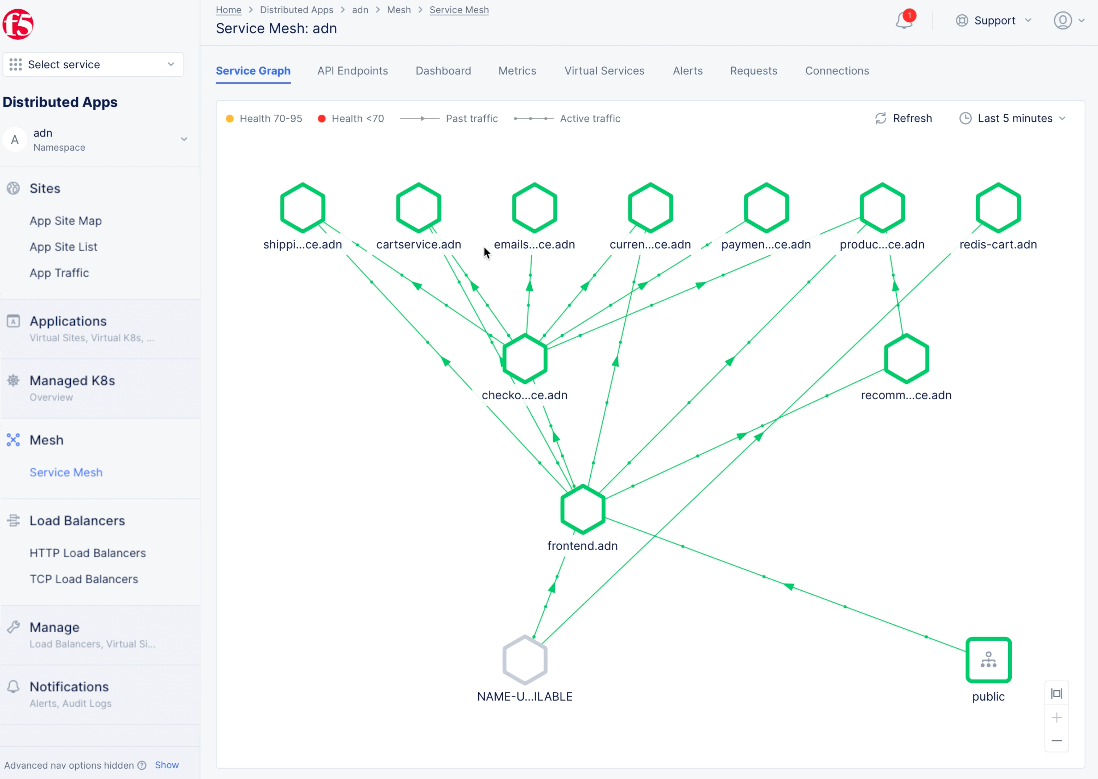Select the Mesh icon in the sidebar
Image resolution: width=1098 pixels, height=779 pixels.
(14, 439)
